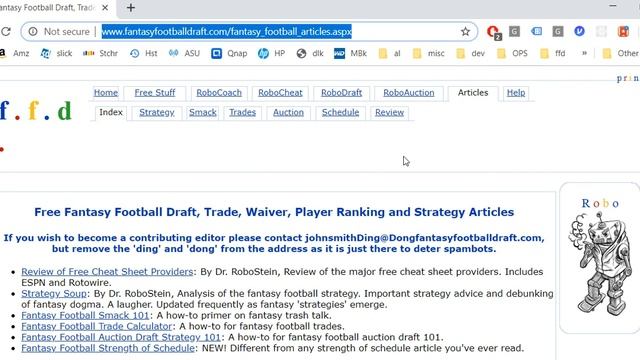Open the Review sub-tab
This screenshot has width=640, height=360.
point(389,112)
